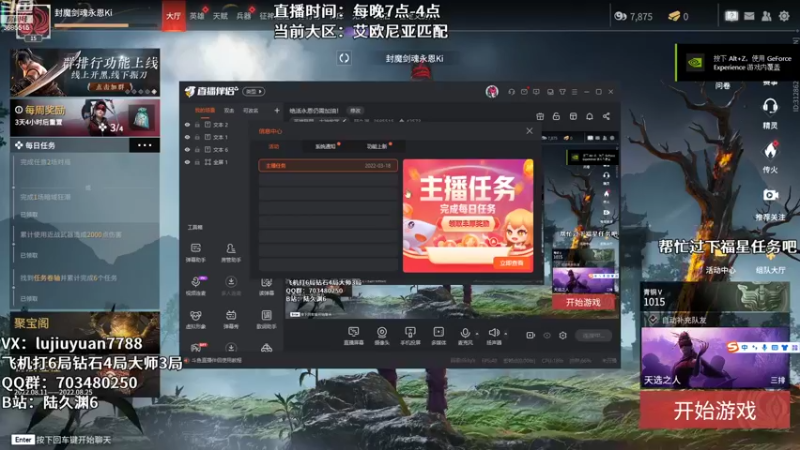Screen dimensions: 800x450
Task: Open the game help question icon
Action: tap(731, 16)
